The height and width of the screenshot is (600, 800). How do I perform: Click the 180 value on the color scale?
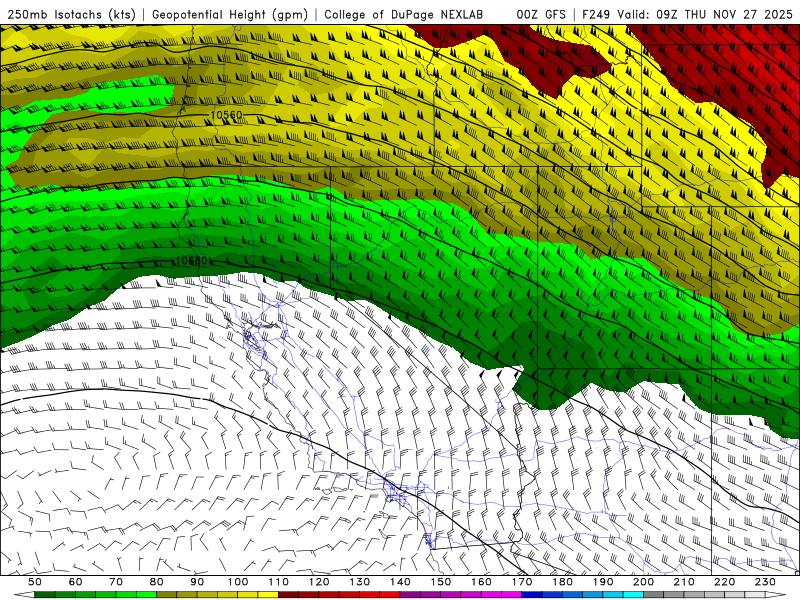coord(563,582)
